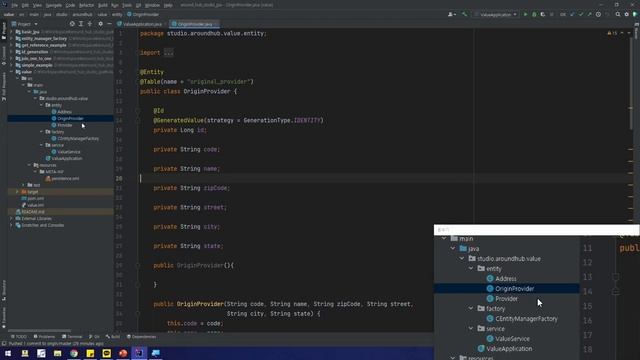Viewport: 640px width, 360px height.
Task: Click the Git update project arrow icon
Action: click(x=572, y=14)
